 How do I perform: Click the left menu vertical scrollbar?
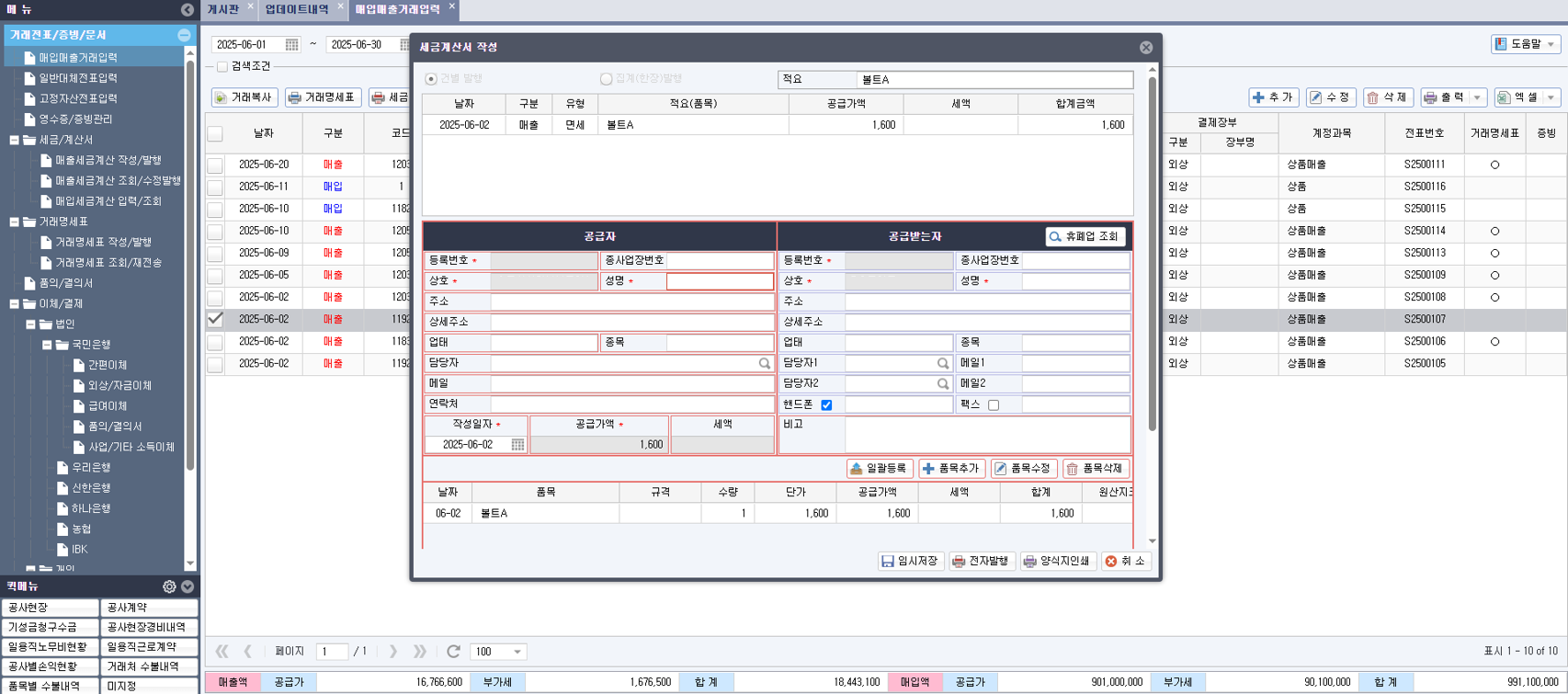tap(190, 267)
